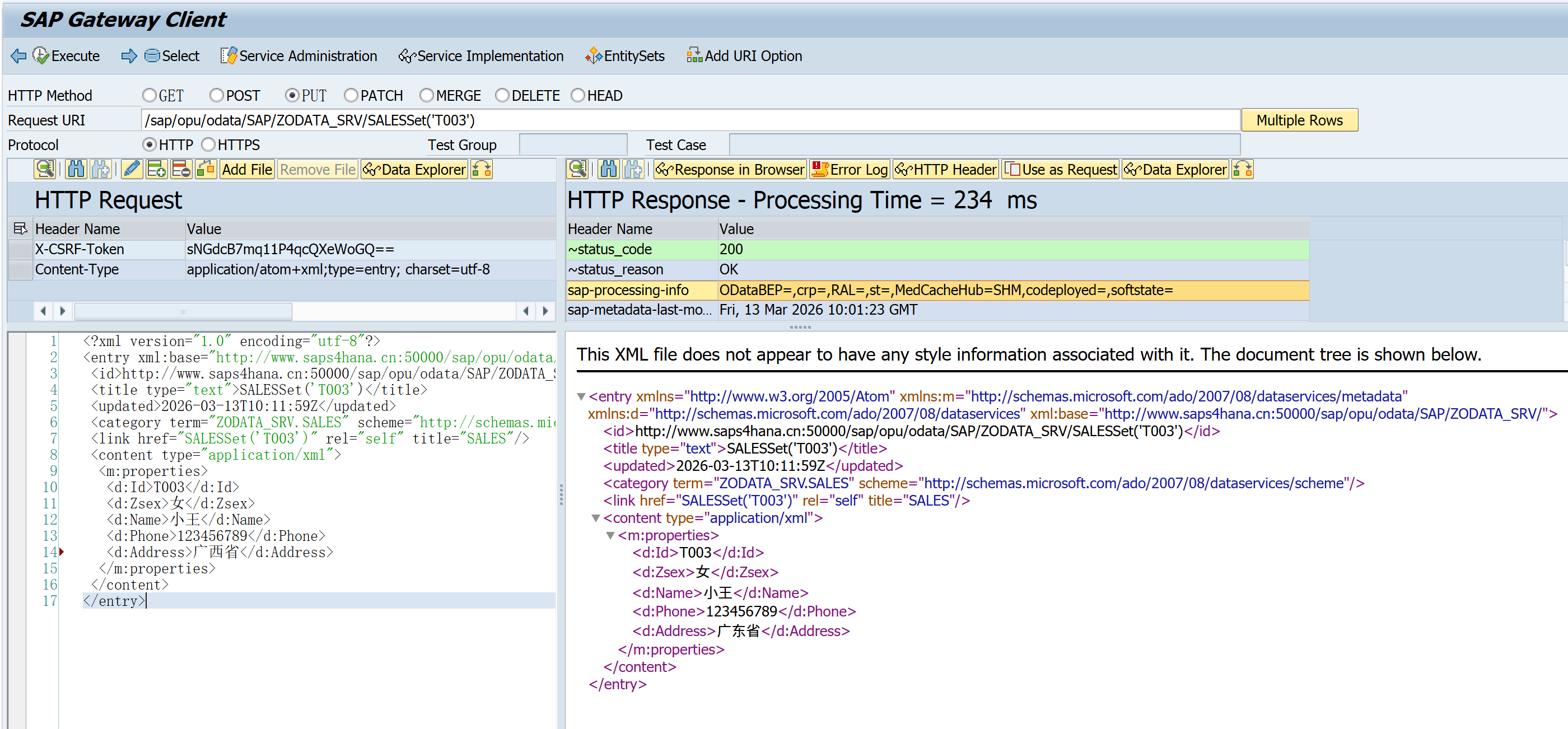Click the Execute icon

pos(41,56)
